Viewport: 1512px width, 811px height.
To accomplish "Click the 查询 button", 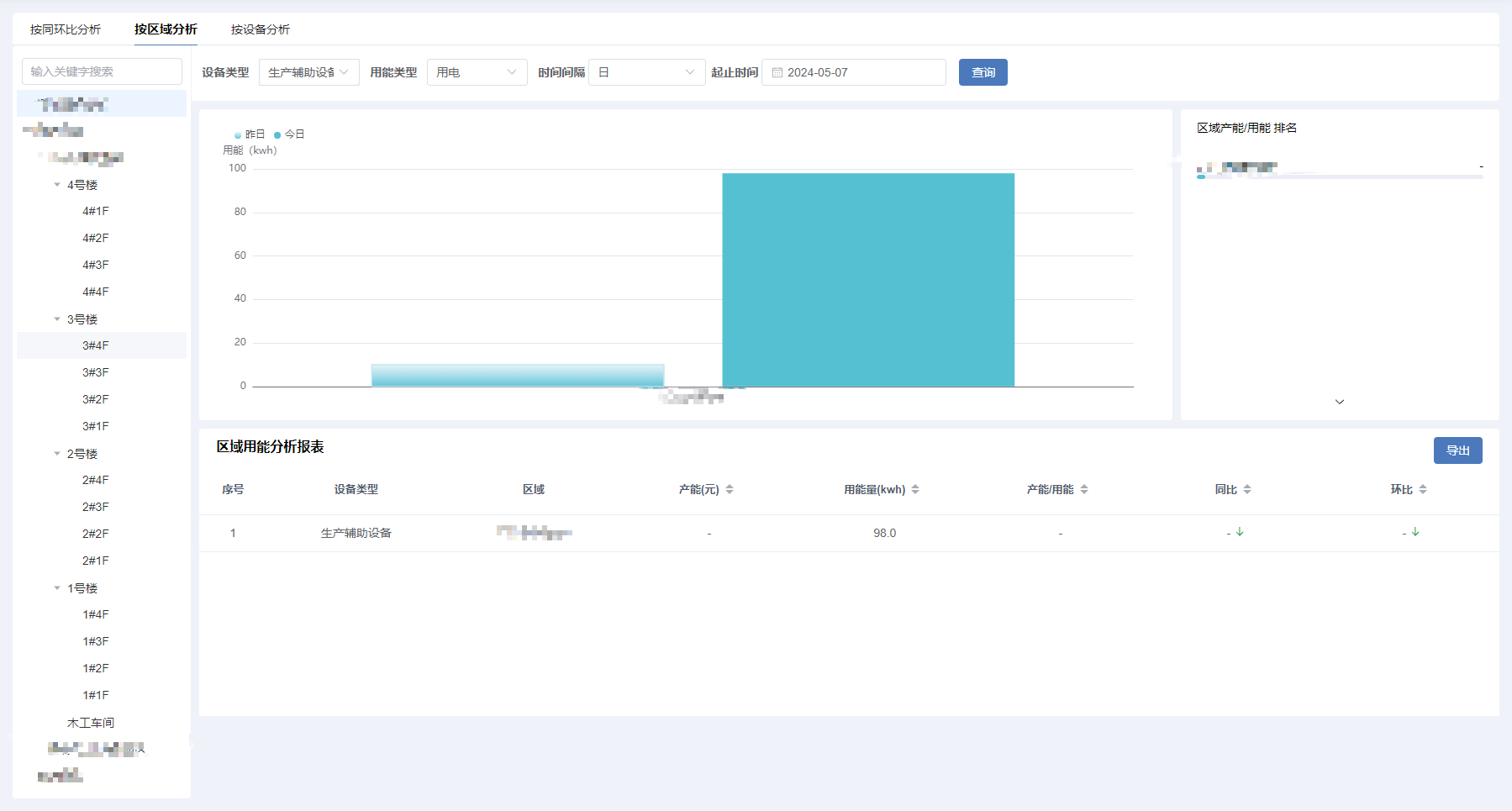I will (983, 72).
